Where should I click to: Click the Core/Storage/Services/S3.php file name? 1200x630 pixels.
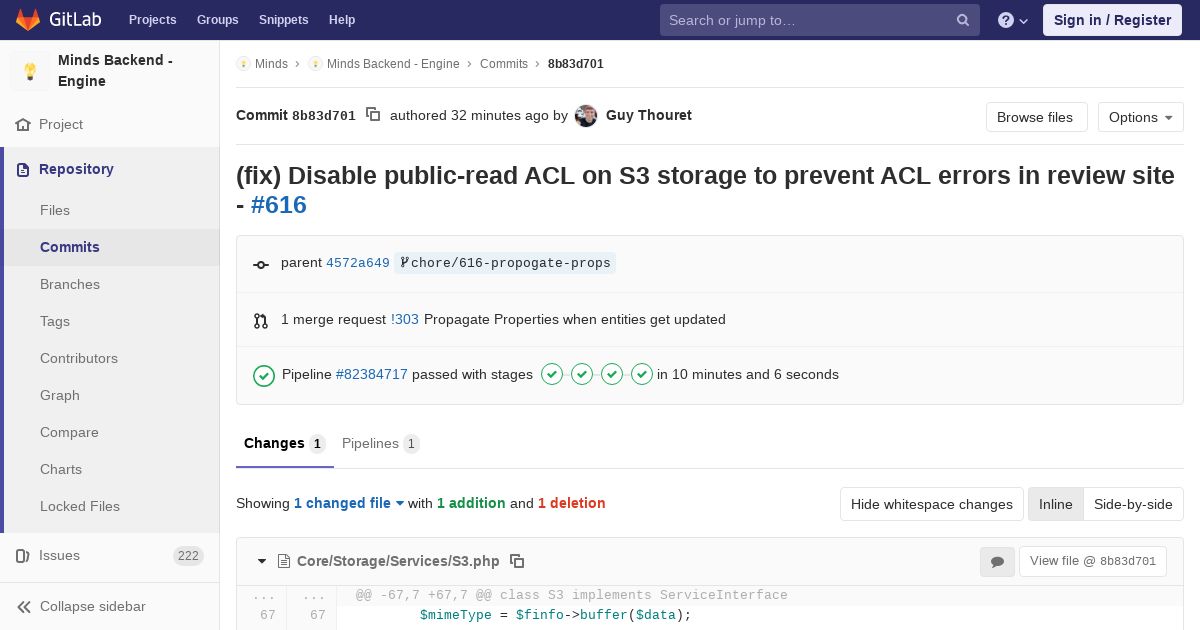[x=398, y=561]
